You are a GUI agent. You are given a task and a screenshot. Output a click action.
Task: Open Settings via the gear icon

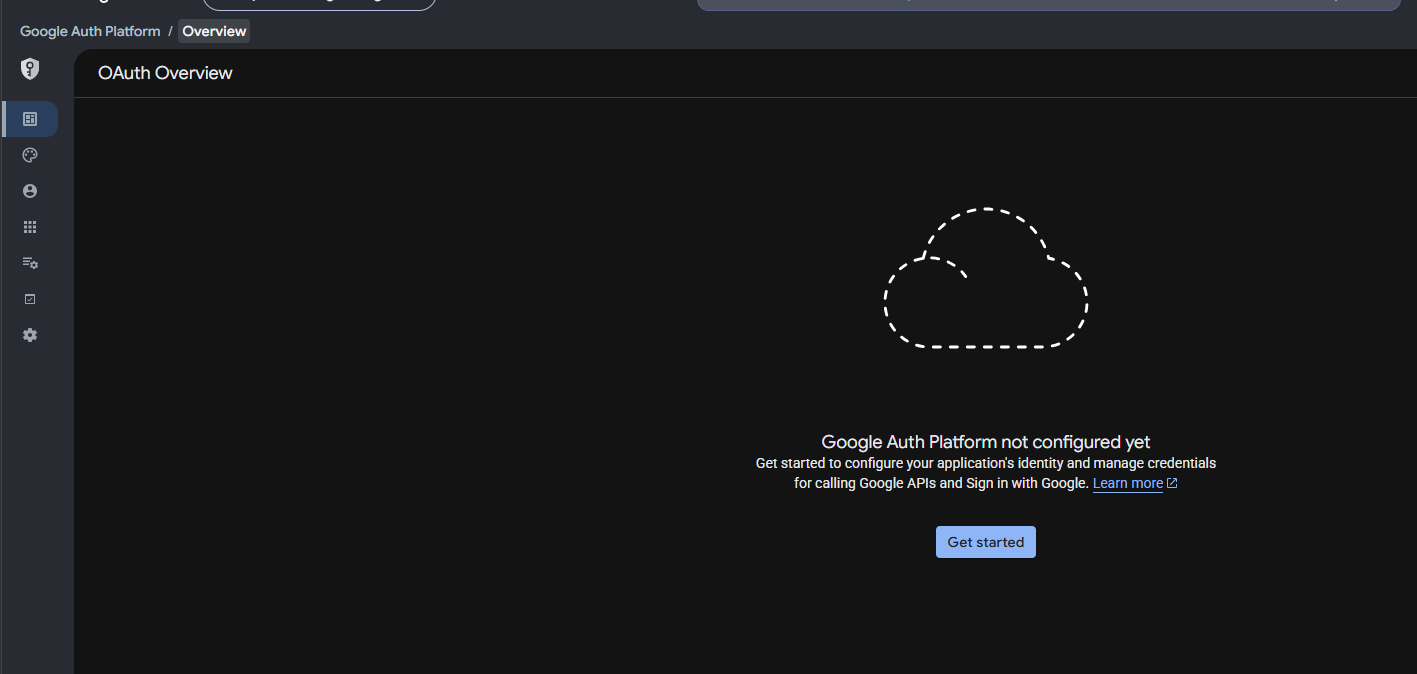click(30, 335)
